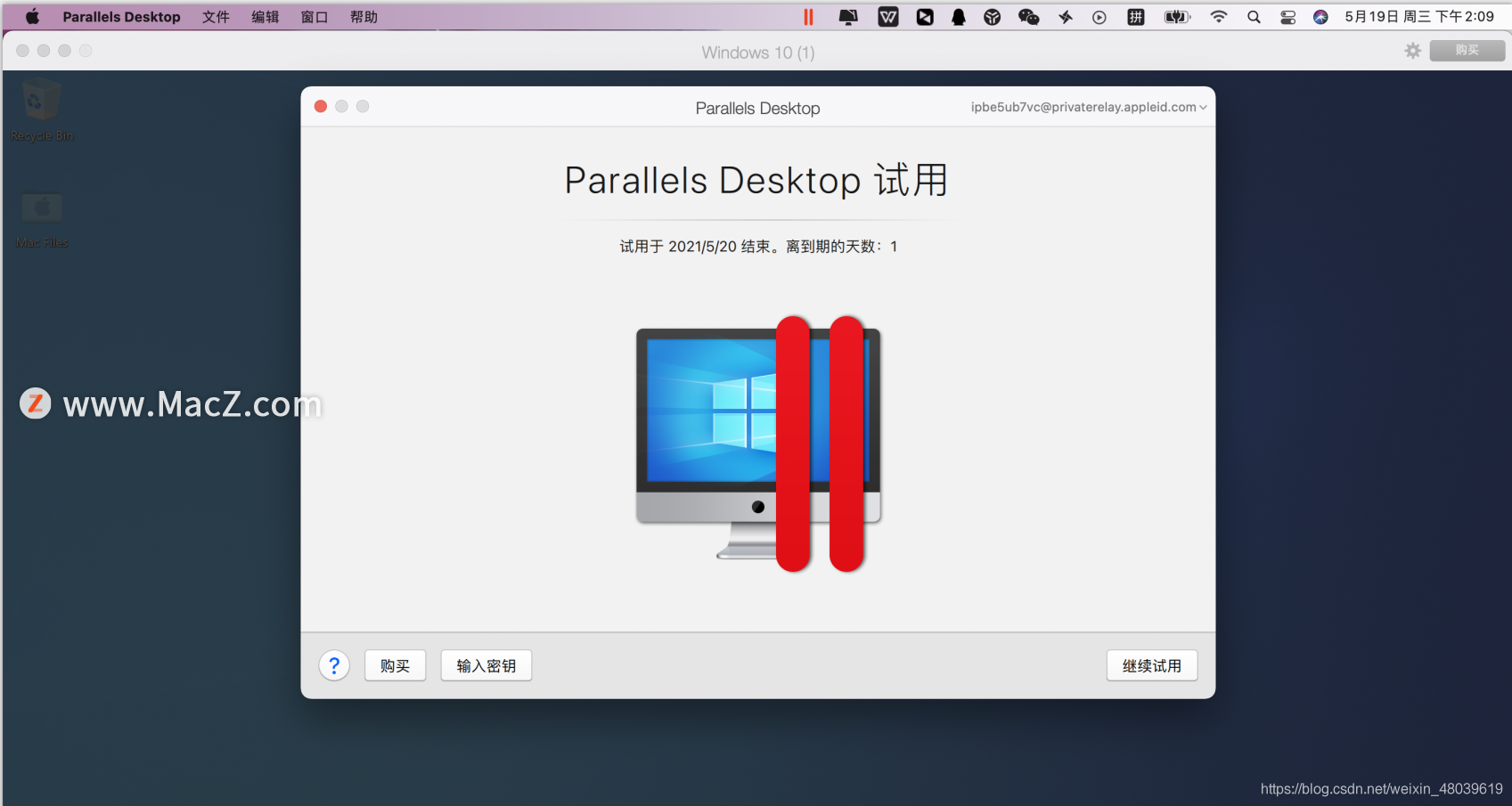Open the 拼 input method menu
This screenshot has width=1512, height=806.
1135,17
